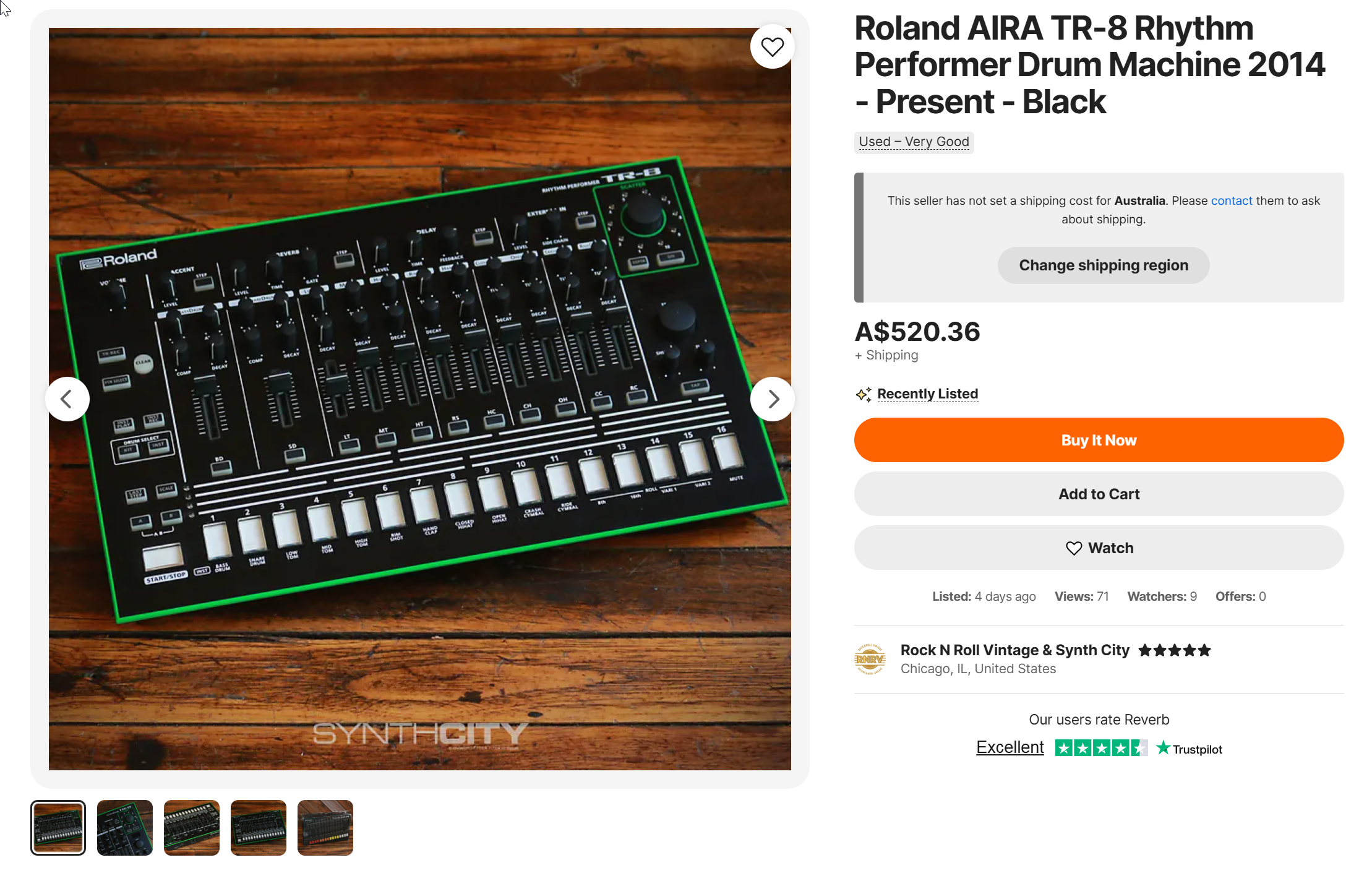1372x873 pixels.
Task: Go to the previous product photo
Action: click(x=67, y=399)
